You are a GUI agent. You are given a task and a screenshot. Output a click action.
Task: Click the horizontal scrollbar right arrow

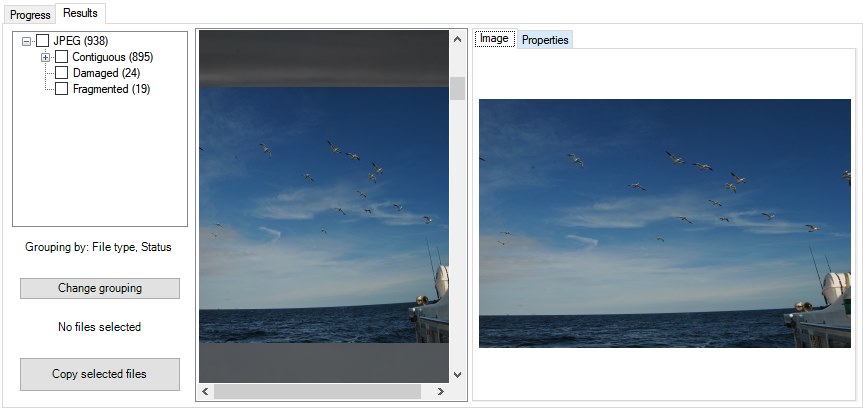(440, 391)
